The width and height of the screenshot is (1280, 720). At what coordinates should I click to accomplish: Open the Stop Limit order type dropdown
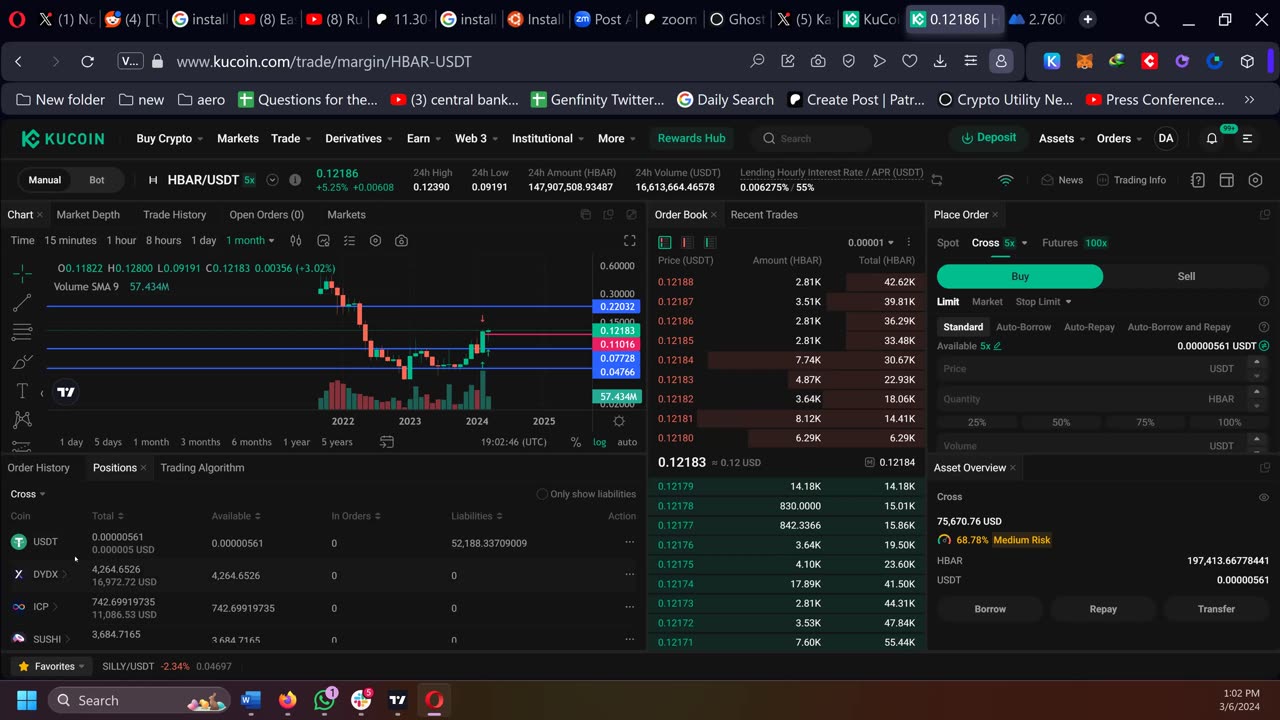(1043, 302)
